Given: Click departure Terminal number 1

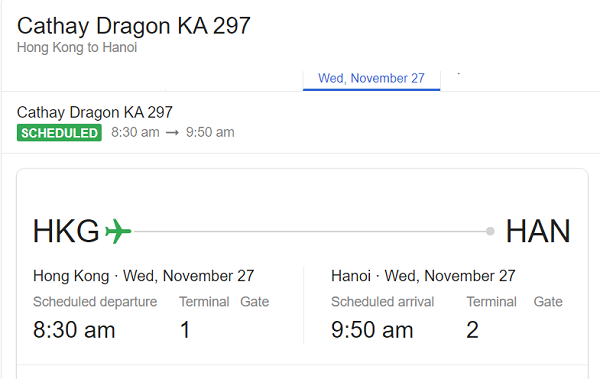Looking at the screenshot, I should (x=185, y=330).
